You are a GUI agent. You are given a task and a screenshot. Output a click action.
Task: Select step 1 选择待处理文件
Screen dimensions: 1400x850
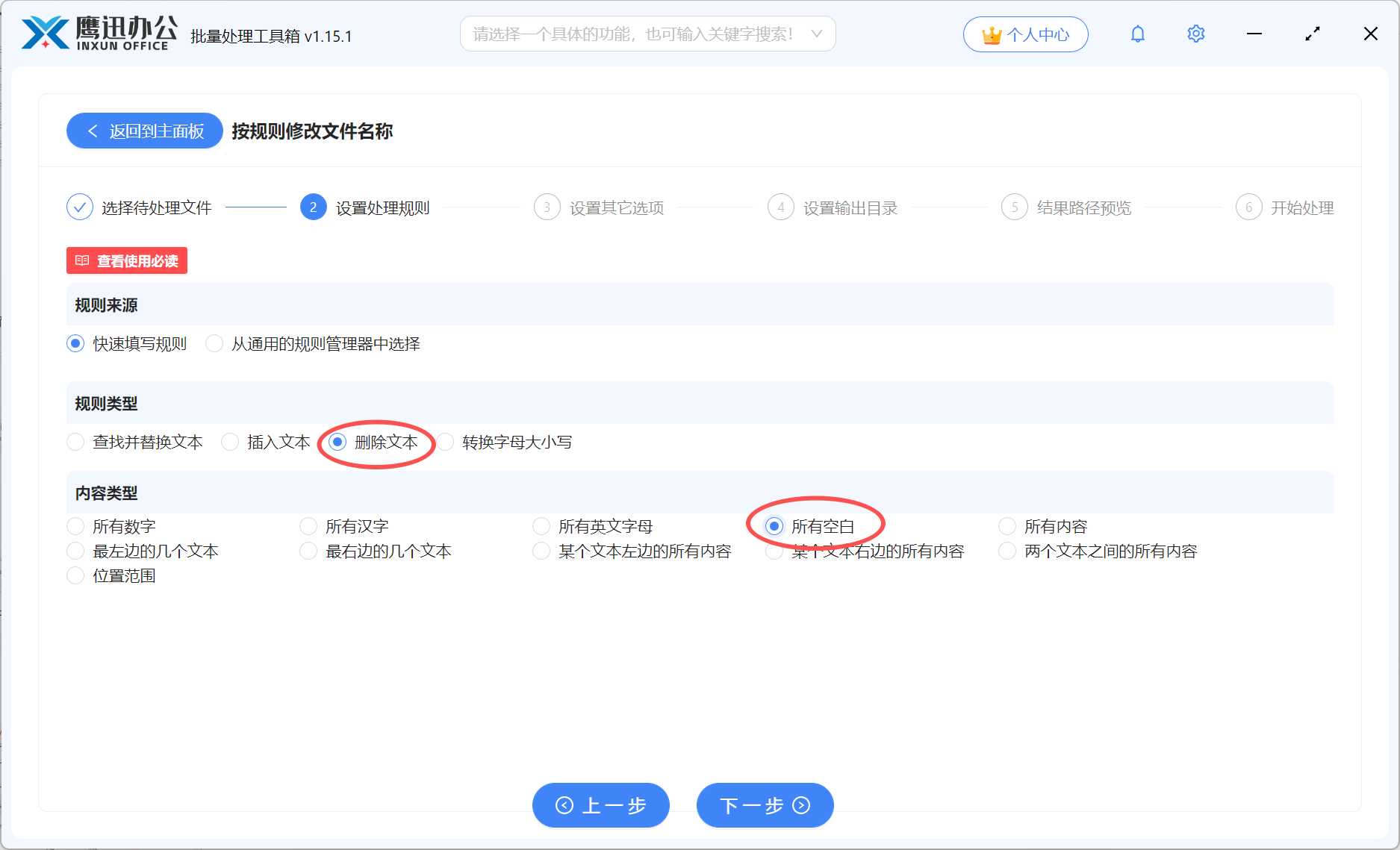(x=140, y=207)
